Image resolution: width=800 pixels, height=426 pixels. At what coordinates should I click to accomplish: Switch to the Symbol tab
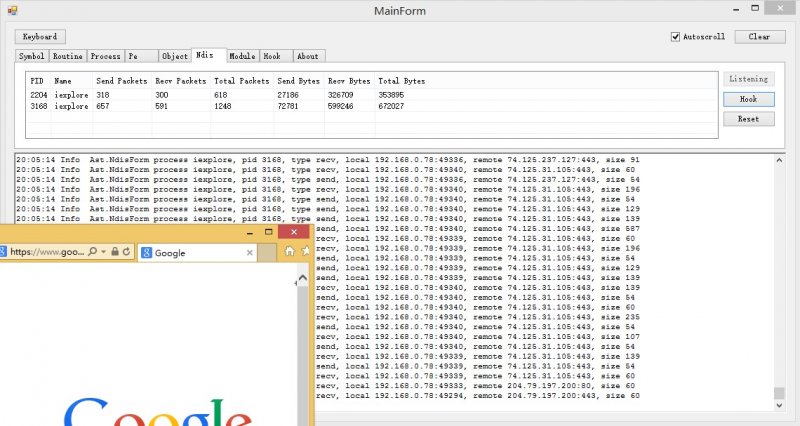(31, 56)
